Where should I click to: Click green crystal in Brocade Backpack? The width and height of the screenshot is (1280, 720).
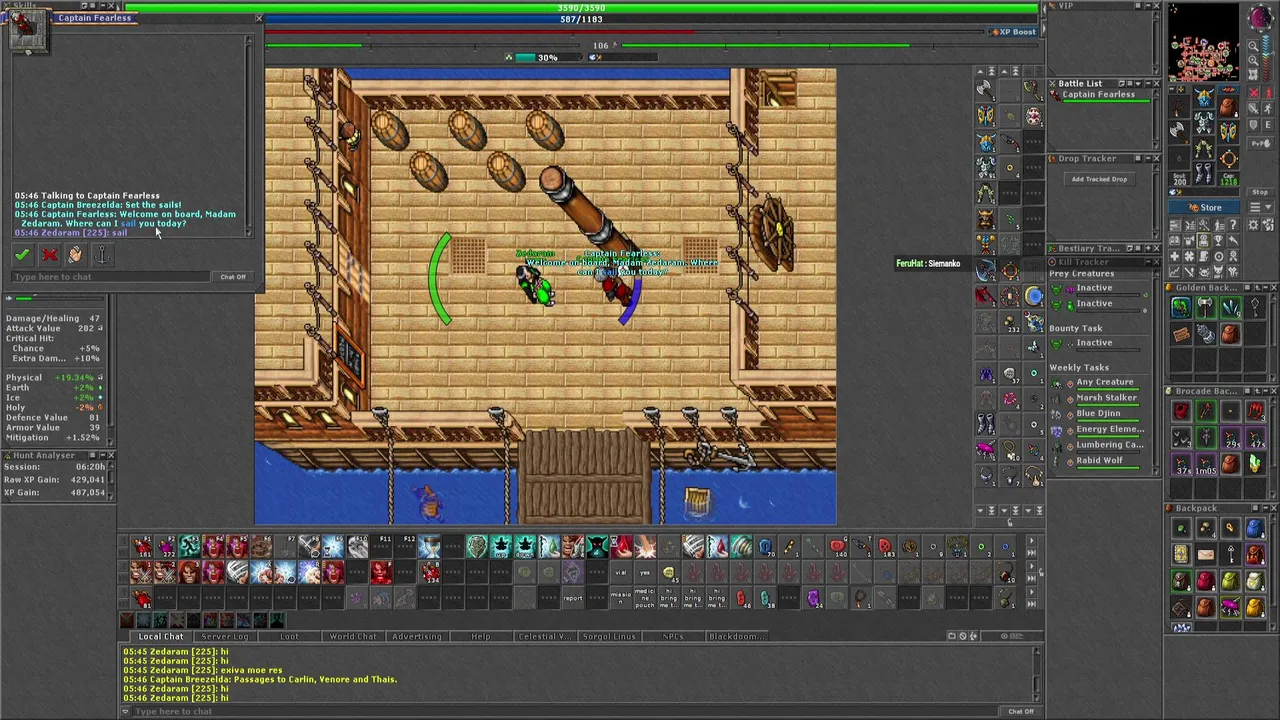pyautogui.click(x=1254, y=463)
